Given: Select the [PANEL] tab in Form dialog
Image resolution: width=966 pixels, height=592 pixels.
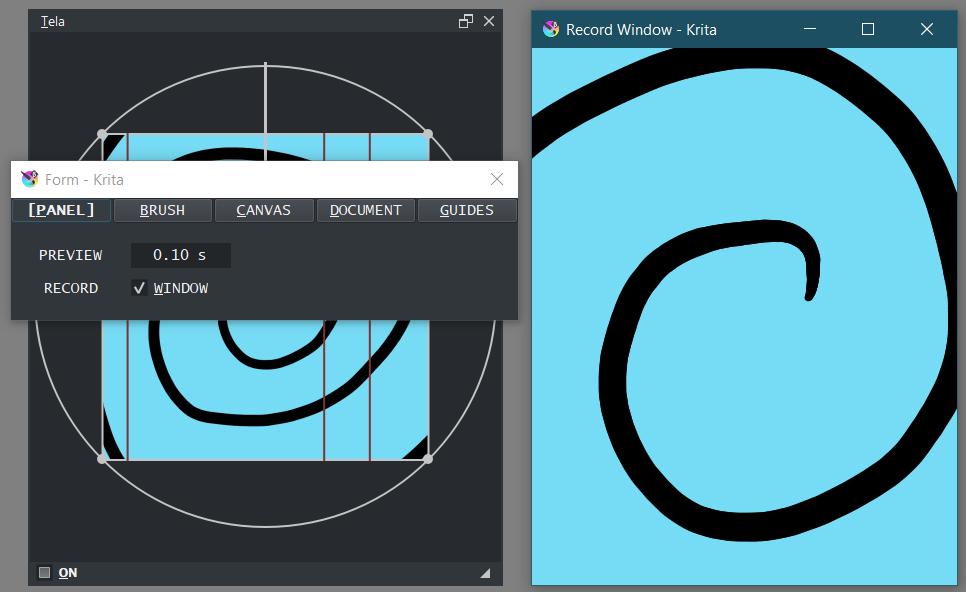Looking at the screenshot, I should coord(62,210).
